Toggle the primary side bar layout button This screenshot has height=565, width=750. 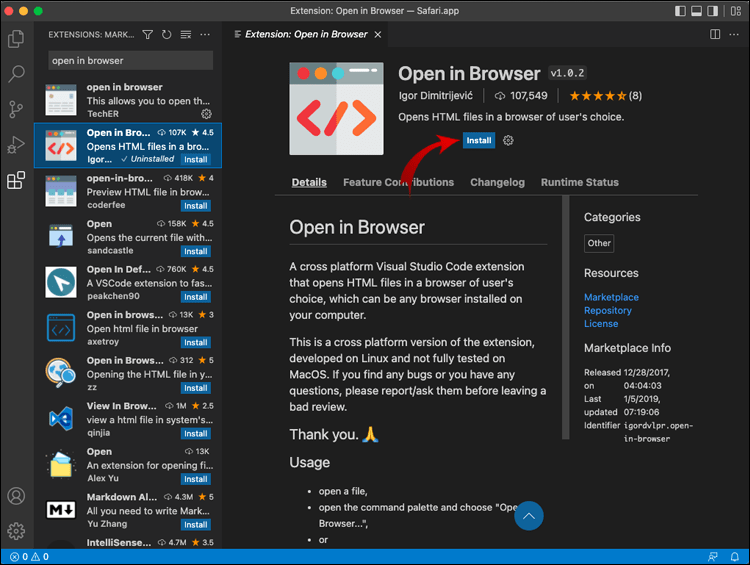[x=682, y=11]
